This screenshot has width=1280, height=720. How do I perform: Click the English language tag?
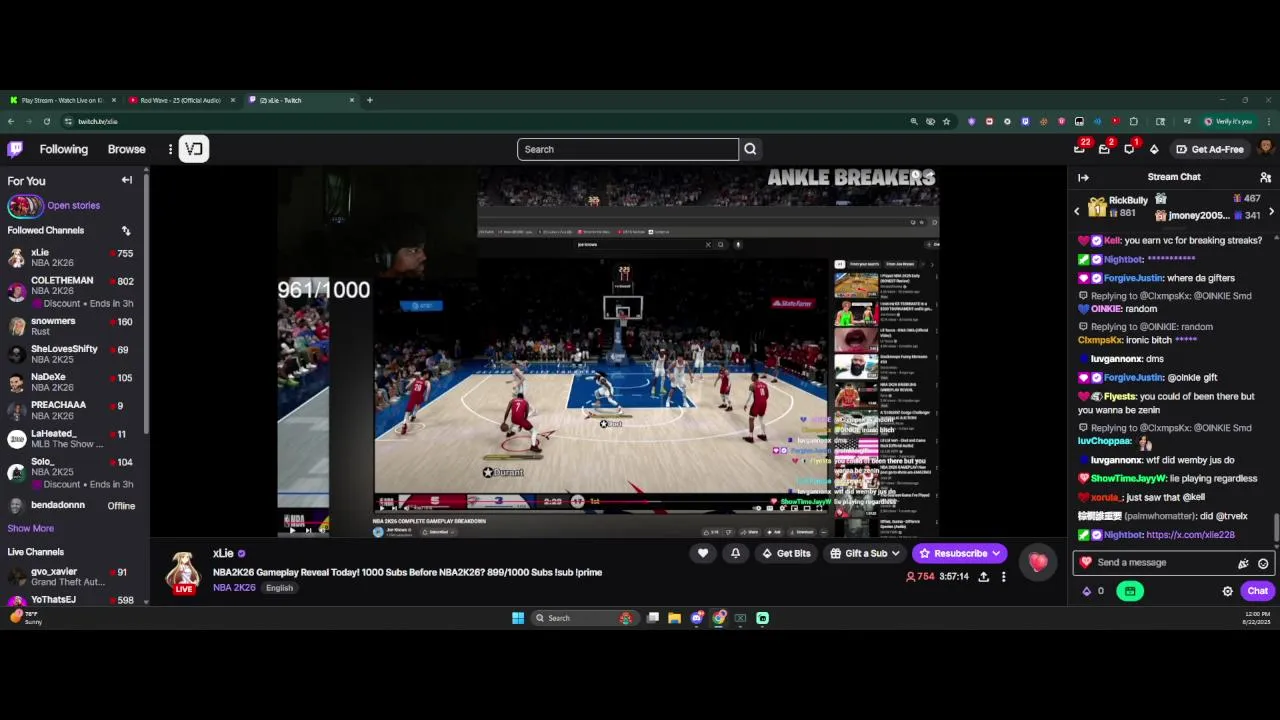click(x=279, y=588)
